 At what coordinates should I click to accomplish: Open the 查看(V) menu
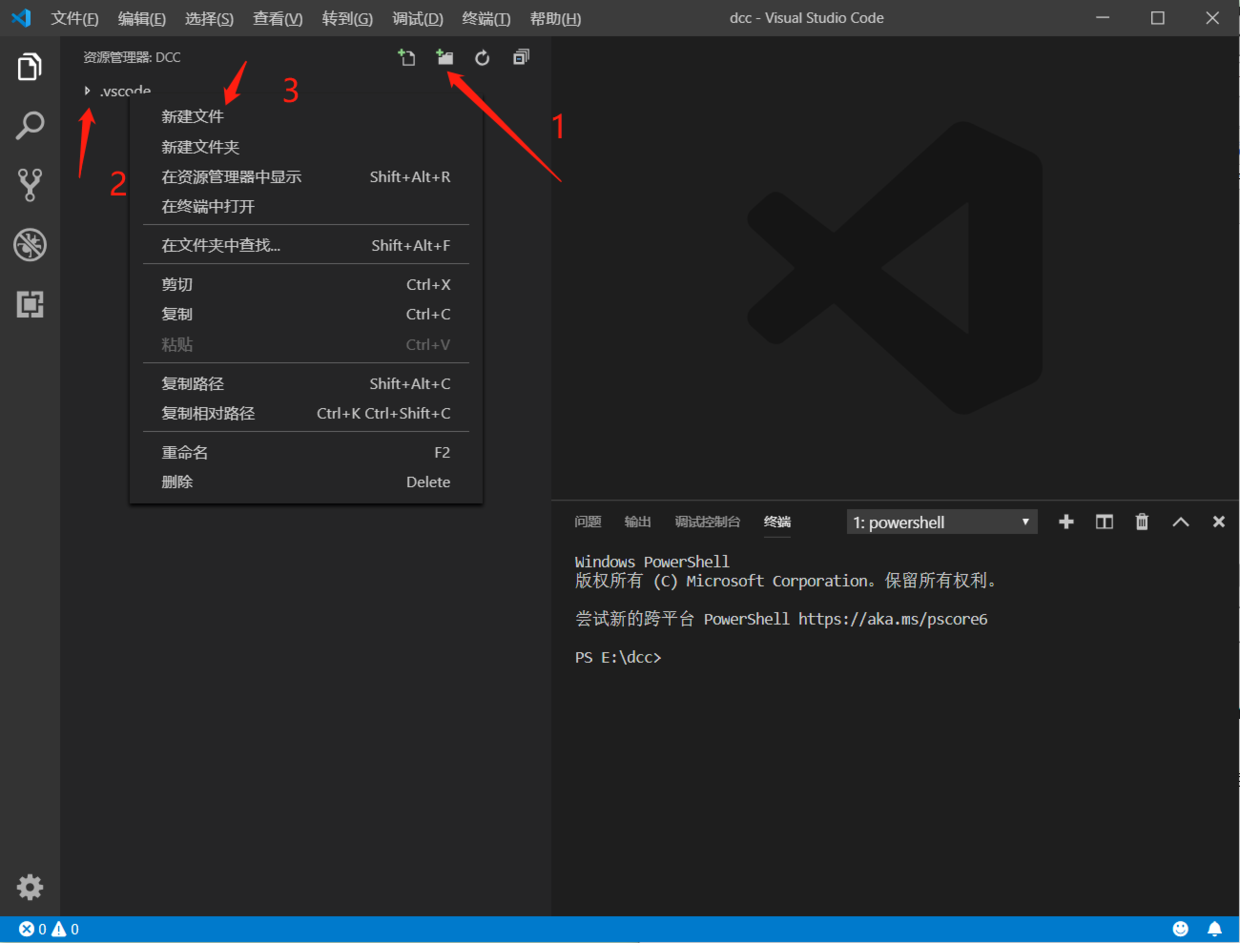(x=278, y=19)
